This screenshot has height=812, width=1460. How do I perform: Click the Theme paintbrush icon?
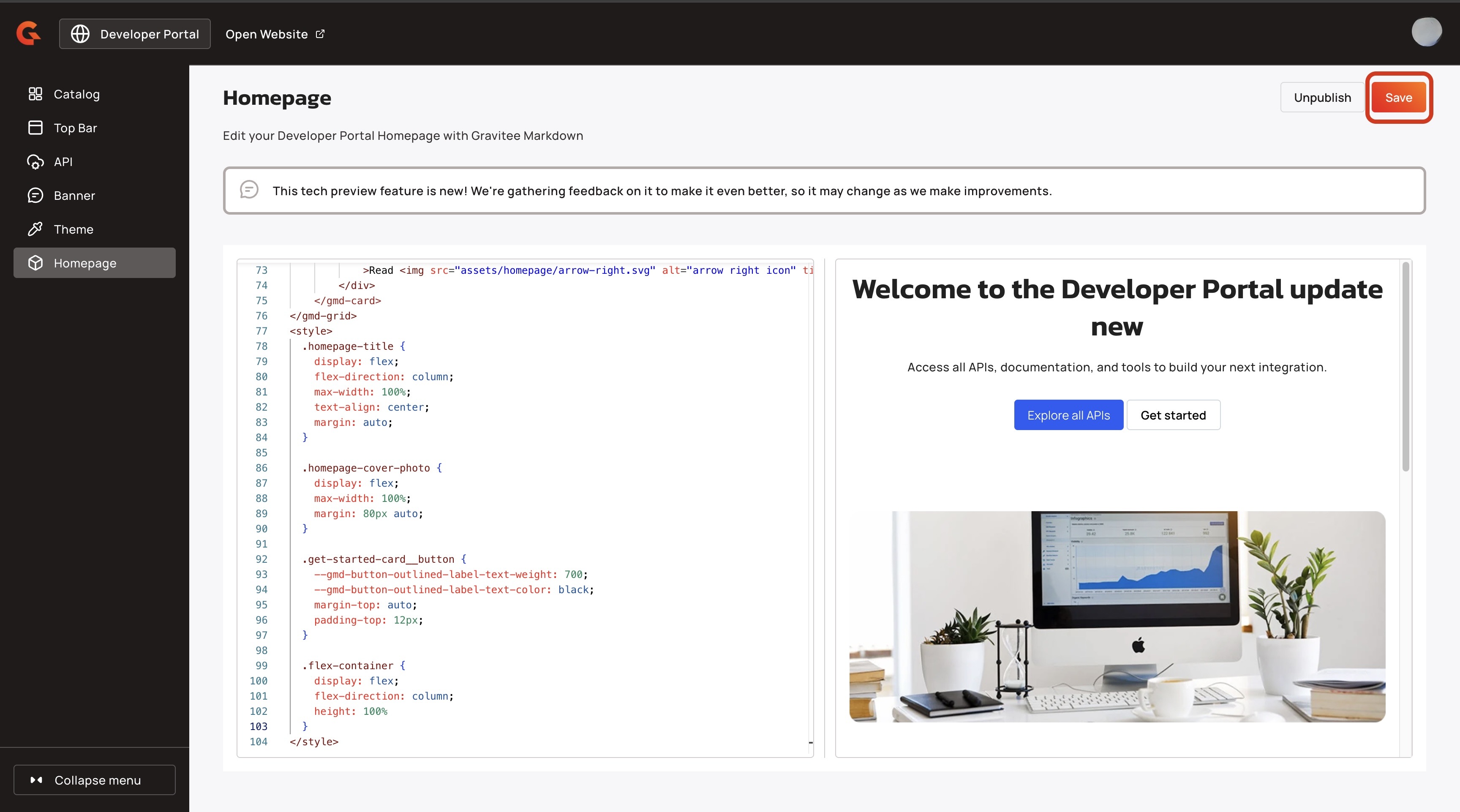35,229
